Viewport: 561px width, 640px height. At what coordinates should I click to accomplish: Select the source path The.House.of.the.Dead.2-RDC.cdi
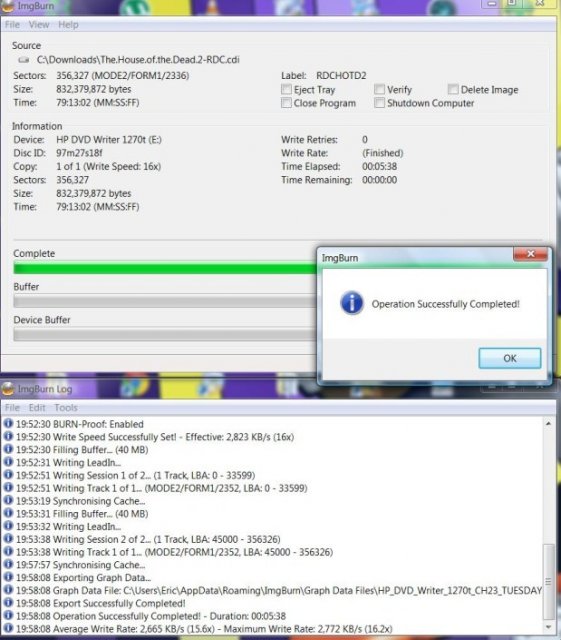[x=138, y=60]
